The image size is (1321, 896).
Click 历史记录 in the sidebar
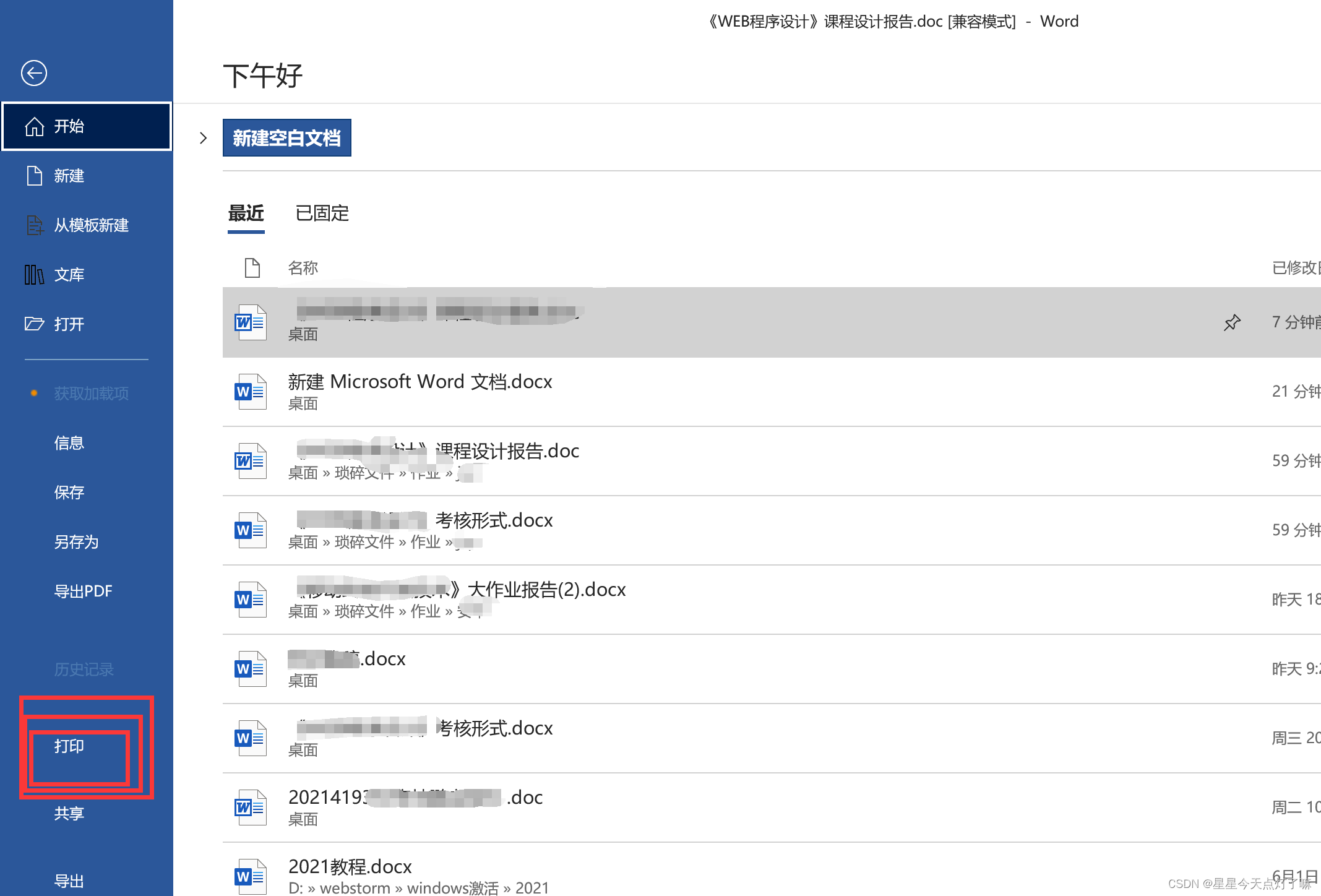pos(84,670)
